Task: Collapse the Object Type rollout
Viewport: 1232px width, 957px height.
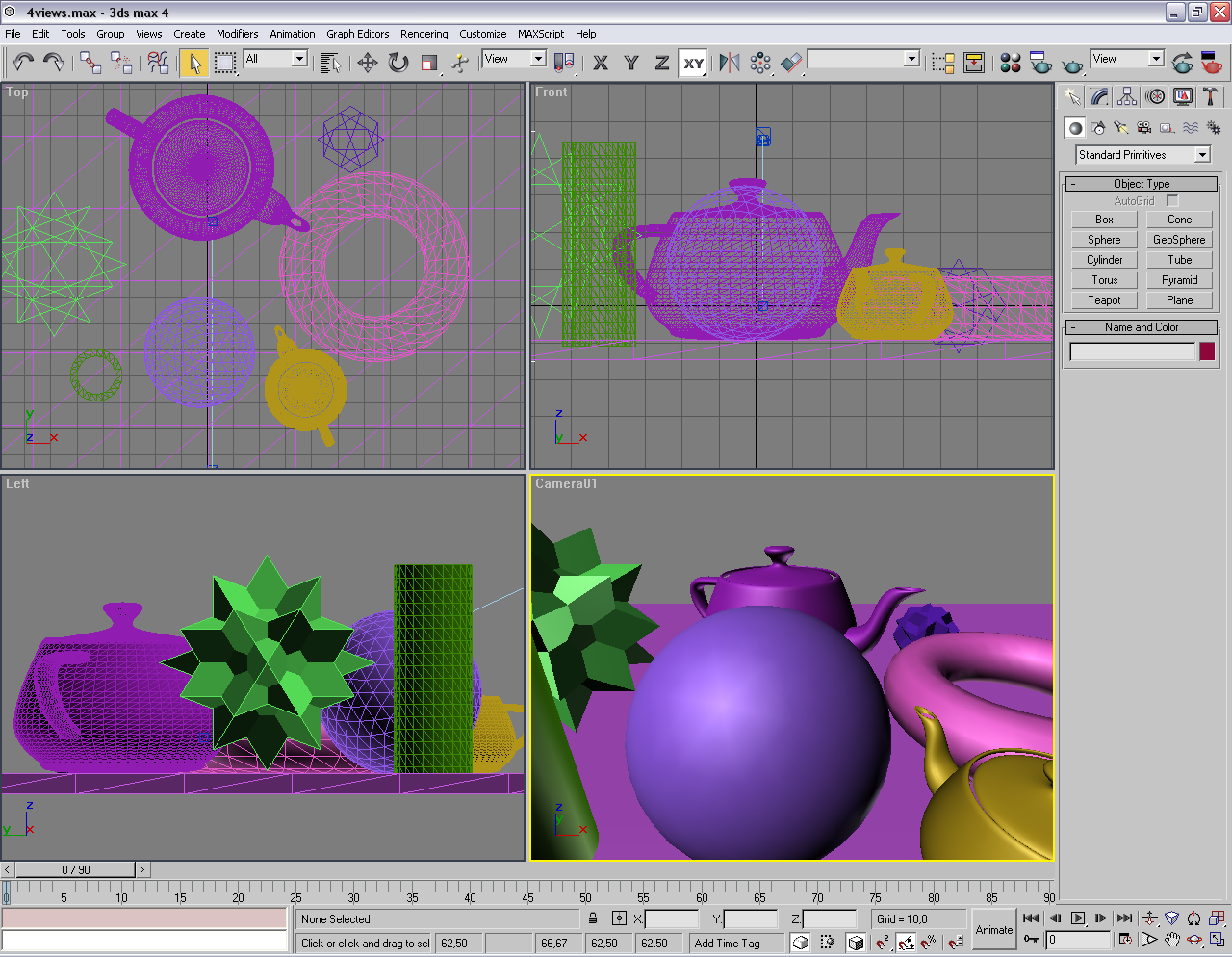Action: pos(1142,184)
